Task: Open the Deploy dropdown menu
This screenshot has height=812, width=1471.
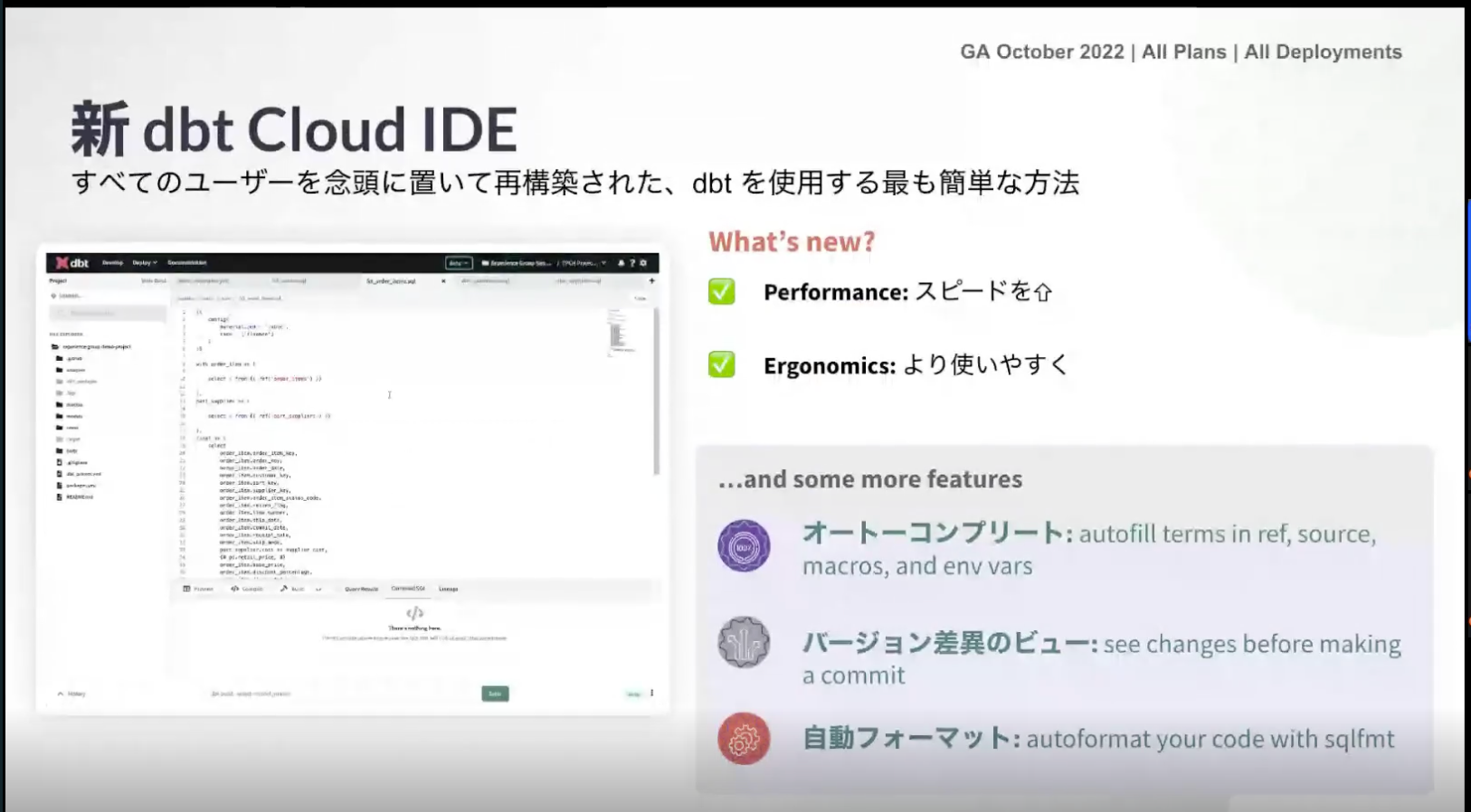Action: coord(145,263)
